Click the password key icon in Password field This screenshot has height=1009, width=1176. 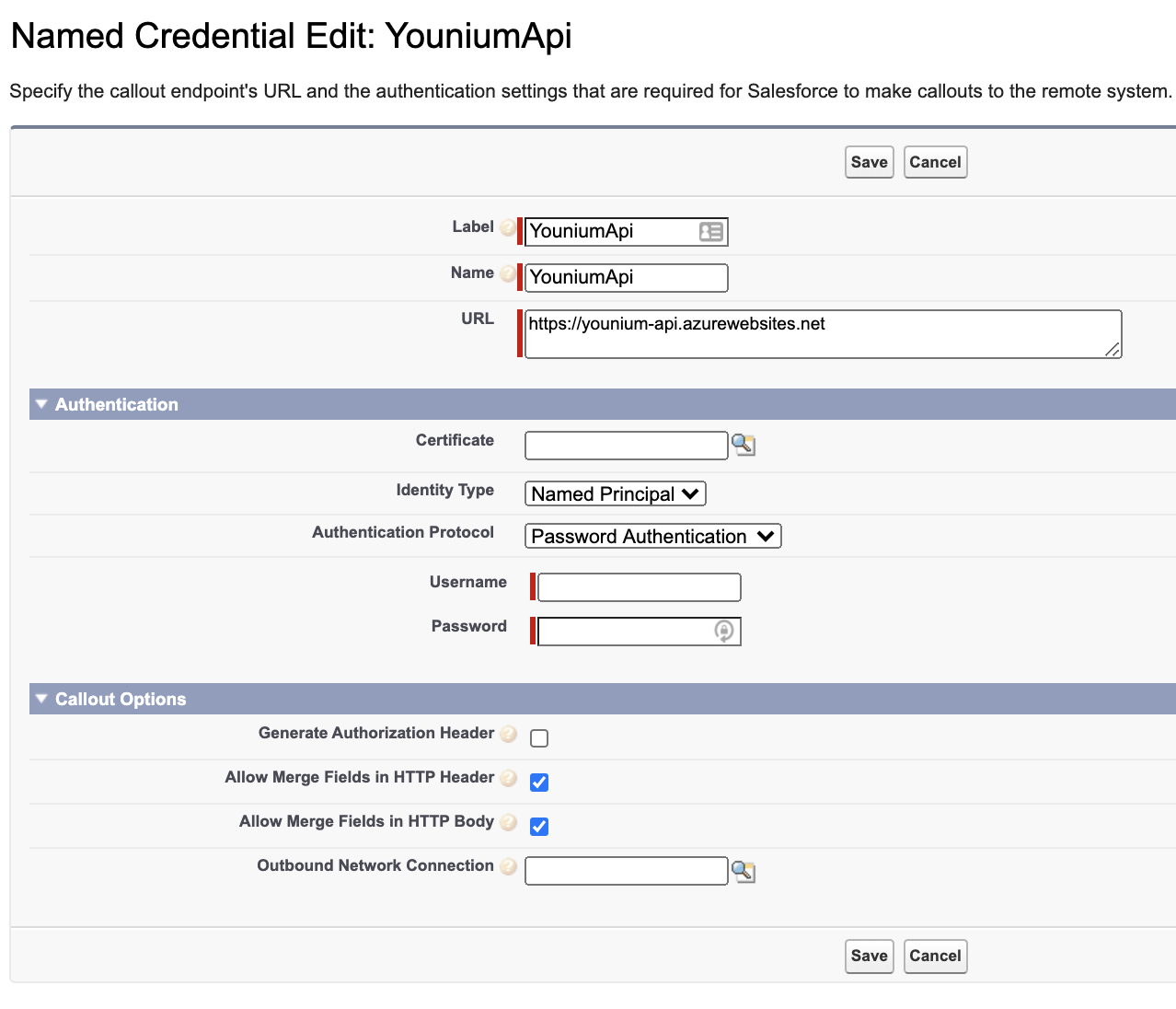click(724, 632)
